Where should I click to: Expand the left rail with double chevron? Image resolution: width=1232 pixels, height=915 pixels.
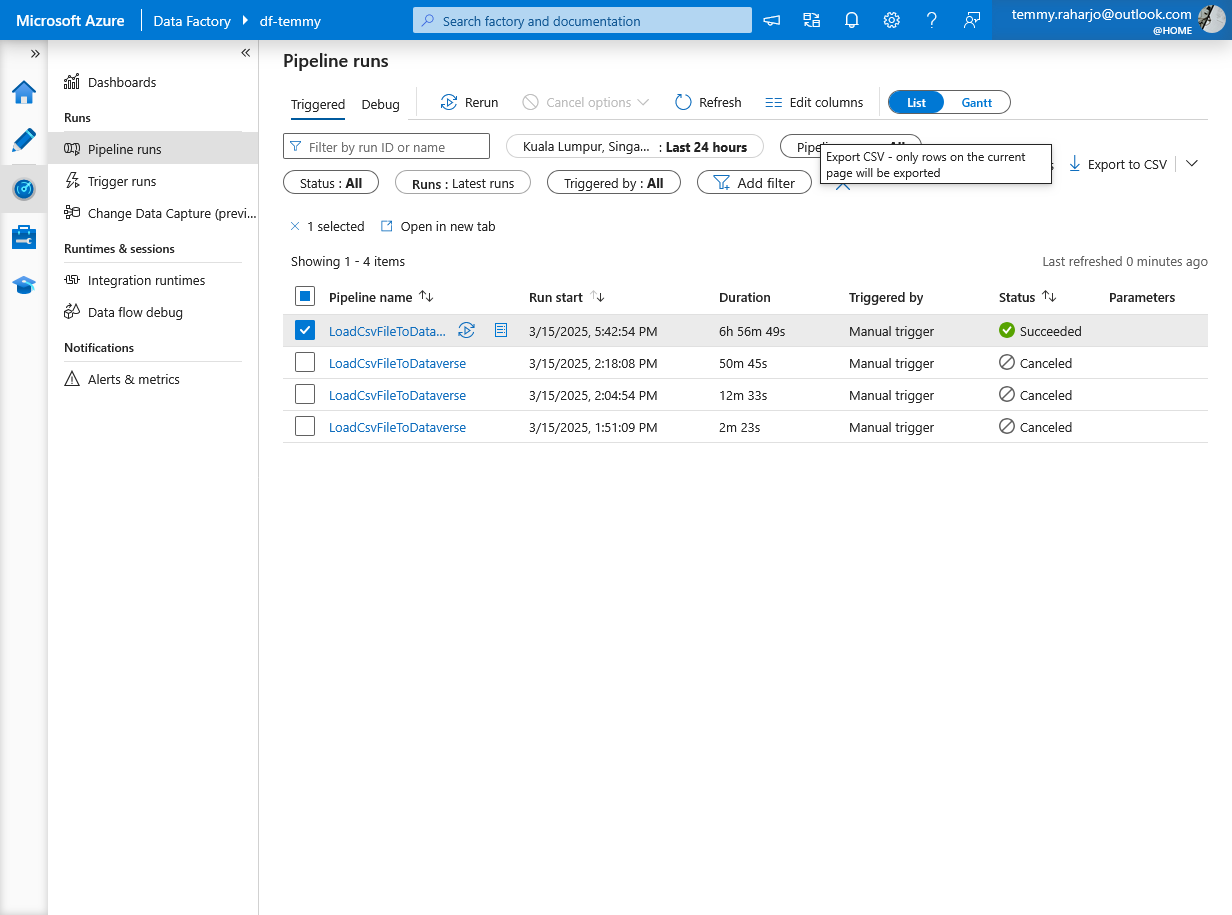pyautogui.click(x=35, y=53)
